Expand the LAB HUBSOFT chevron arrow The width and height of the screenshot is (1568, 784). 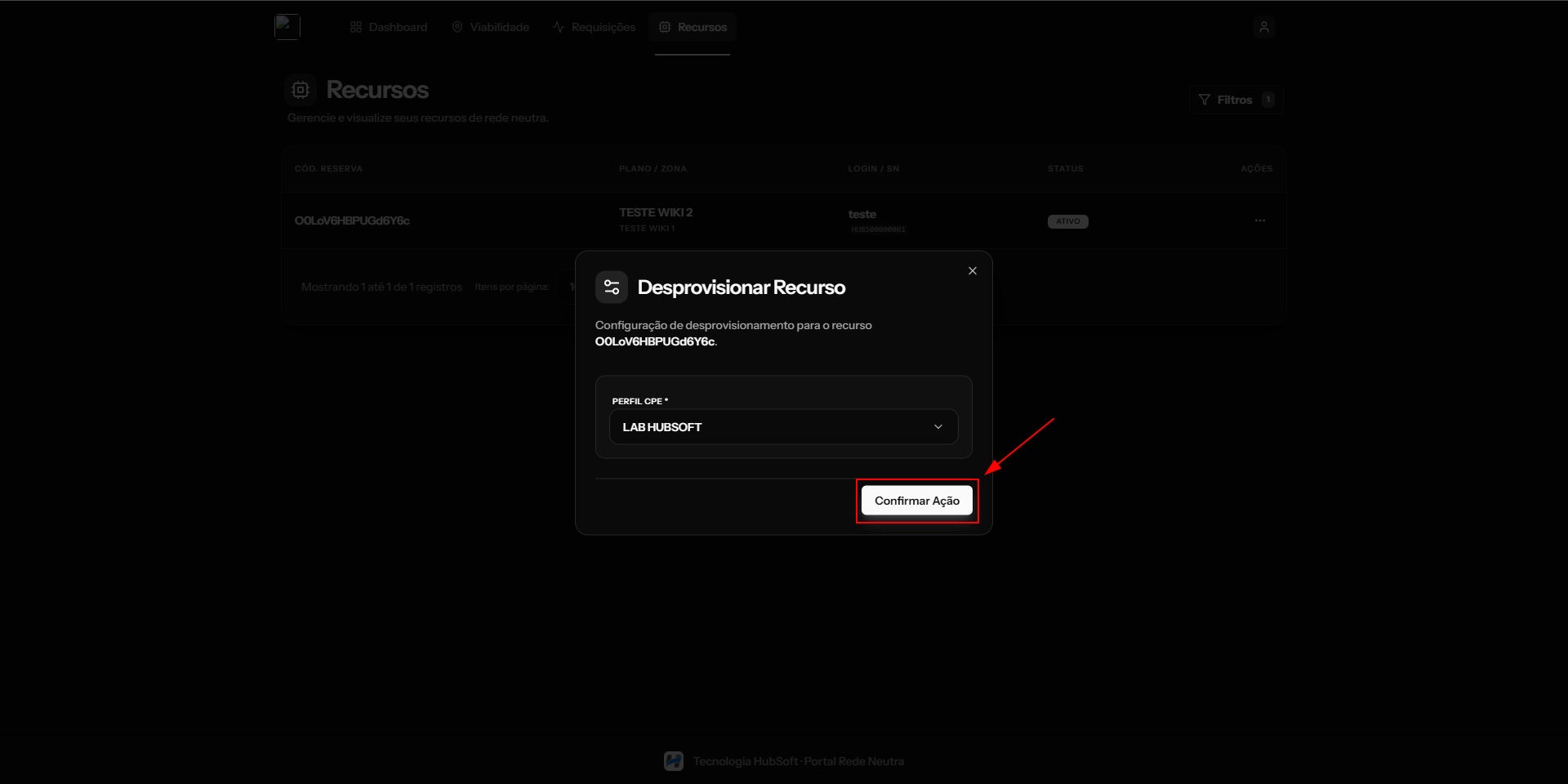pyautogui.click(x=938, y=427)
